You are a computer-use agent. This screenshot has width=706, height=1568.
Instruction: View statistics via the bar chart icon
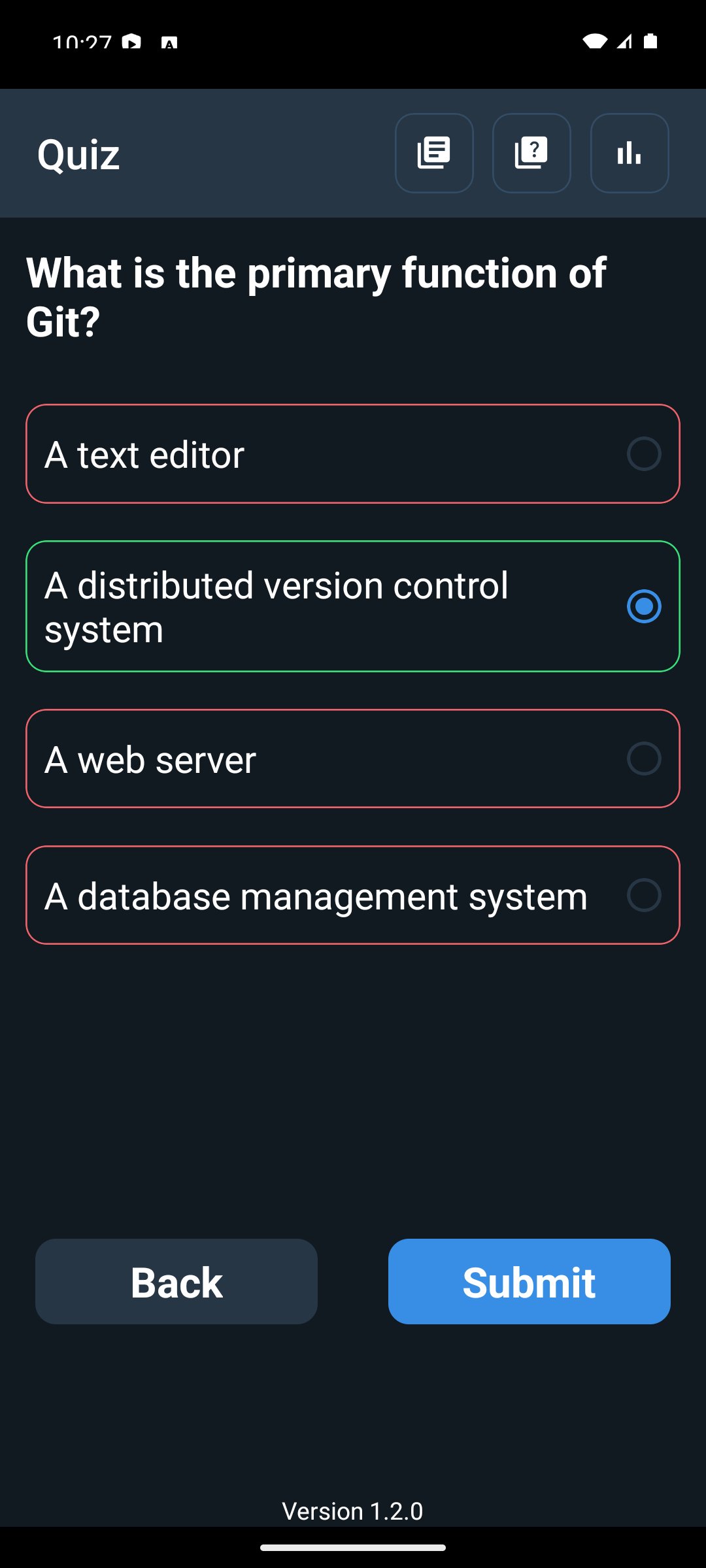(630, 154)
